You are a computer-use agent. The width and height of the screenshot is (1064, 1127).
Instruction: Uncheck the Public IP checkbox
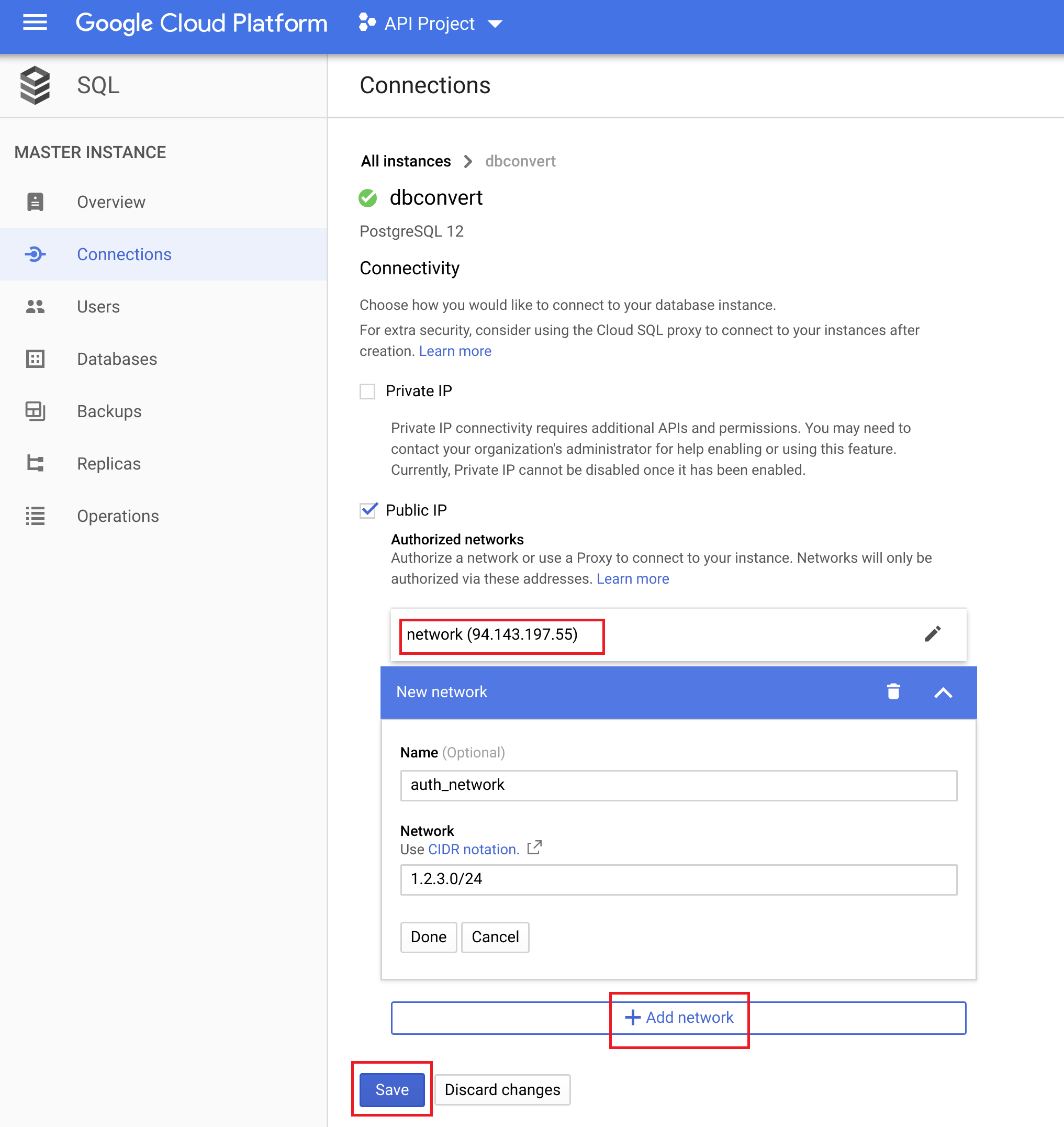click(367, 510)
